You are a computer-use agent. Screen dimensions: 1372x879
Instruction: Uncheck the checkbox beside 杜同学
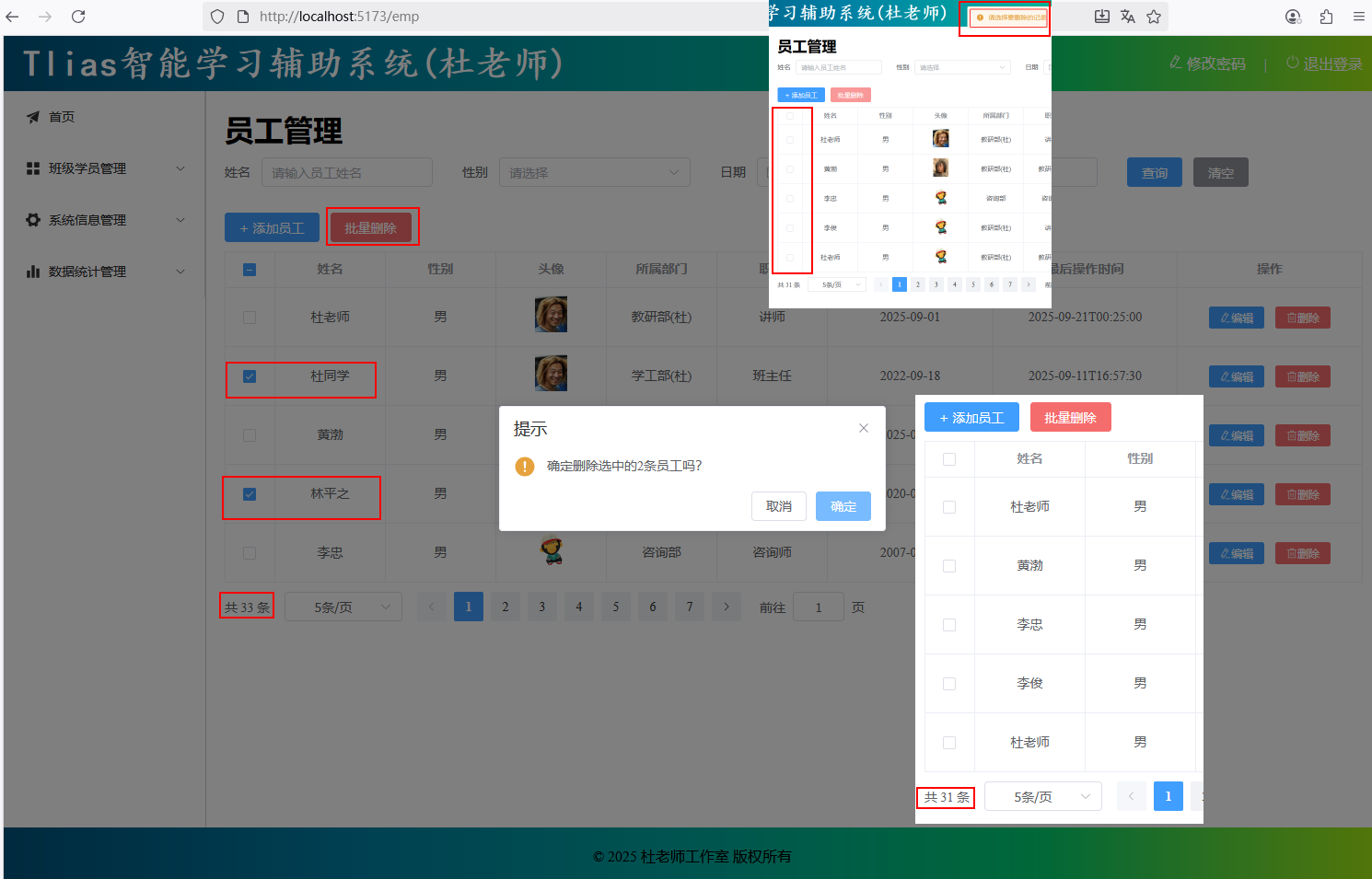(x=250, y=376)
